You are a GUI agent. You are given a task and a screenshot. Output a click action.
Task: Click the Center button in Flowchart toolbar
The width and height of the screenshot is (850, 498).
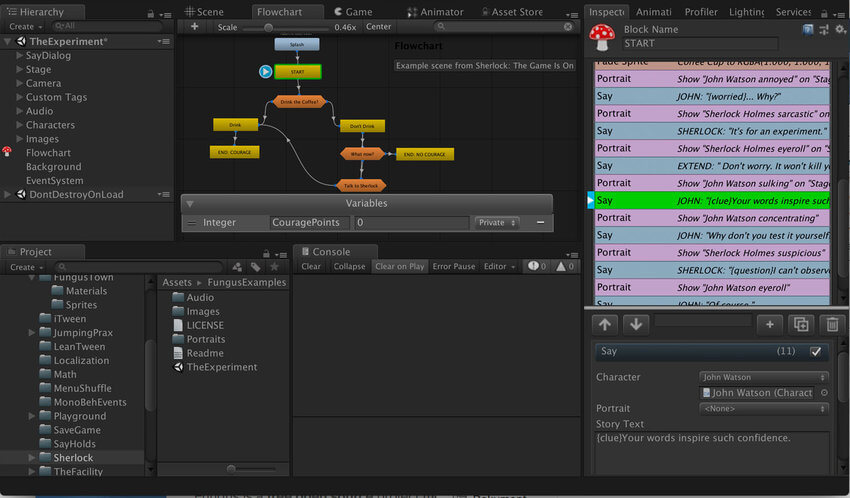coord(378,27)
